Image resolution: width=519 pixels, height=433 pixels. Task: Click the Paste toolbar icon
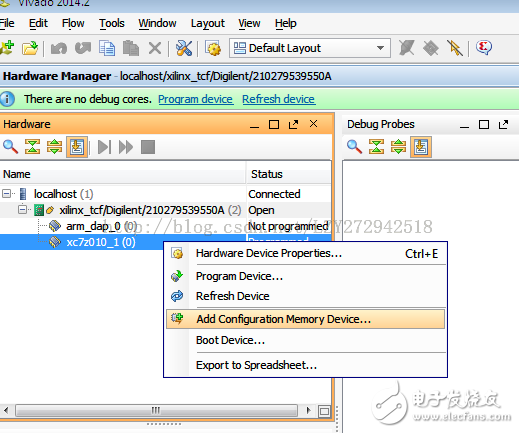(131, 48)
